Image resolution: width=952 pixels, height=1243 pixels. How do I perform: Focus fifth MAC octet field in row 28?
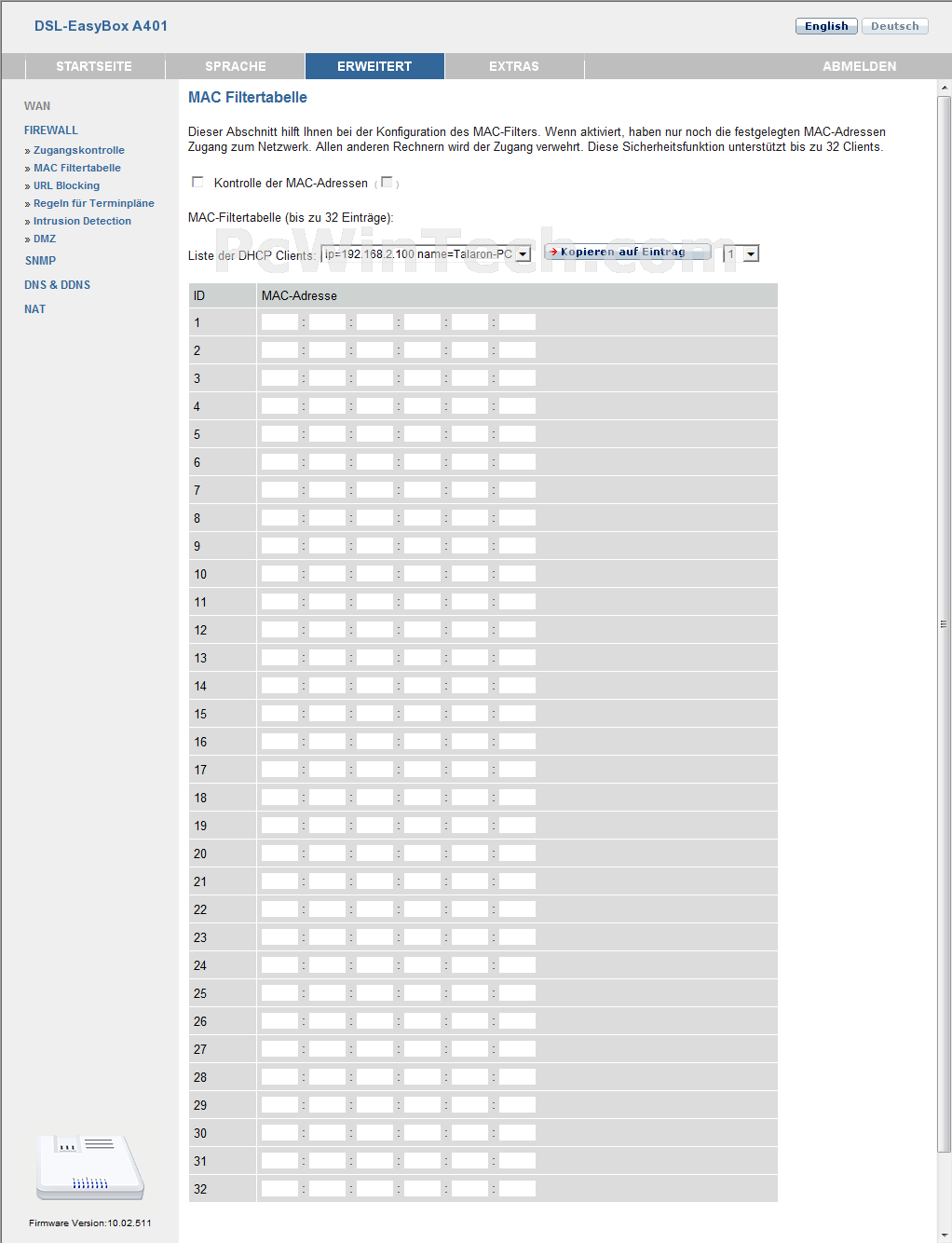click(x=469, y=1077)
